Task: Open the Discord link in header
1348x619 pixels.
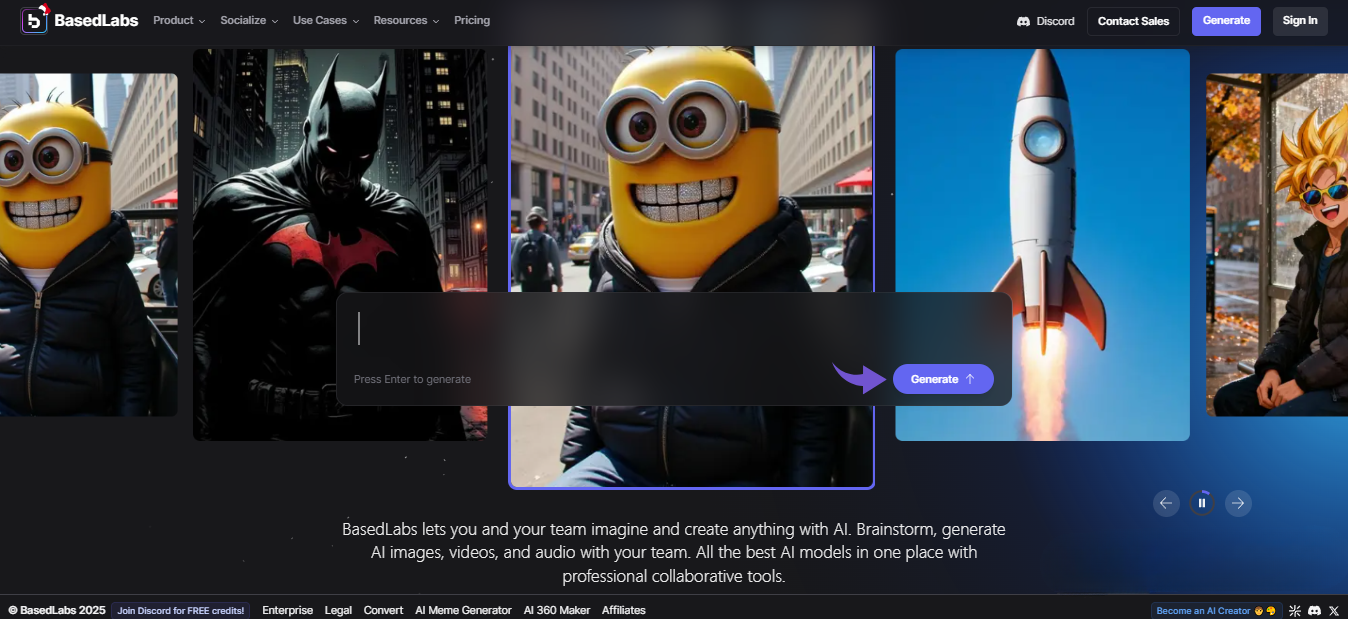Action: click(1046, 21)
